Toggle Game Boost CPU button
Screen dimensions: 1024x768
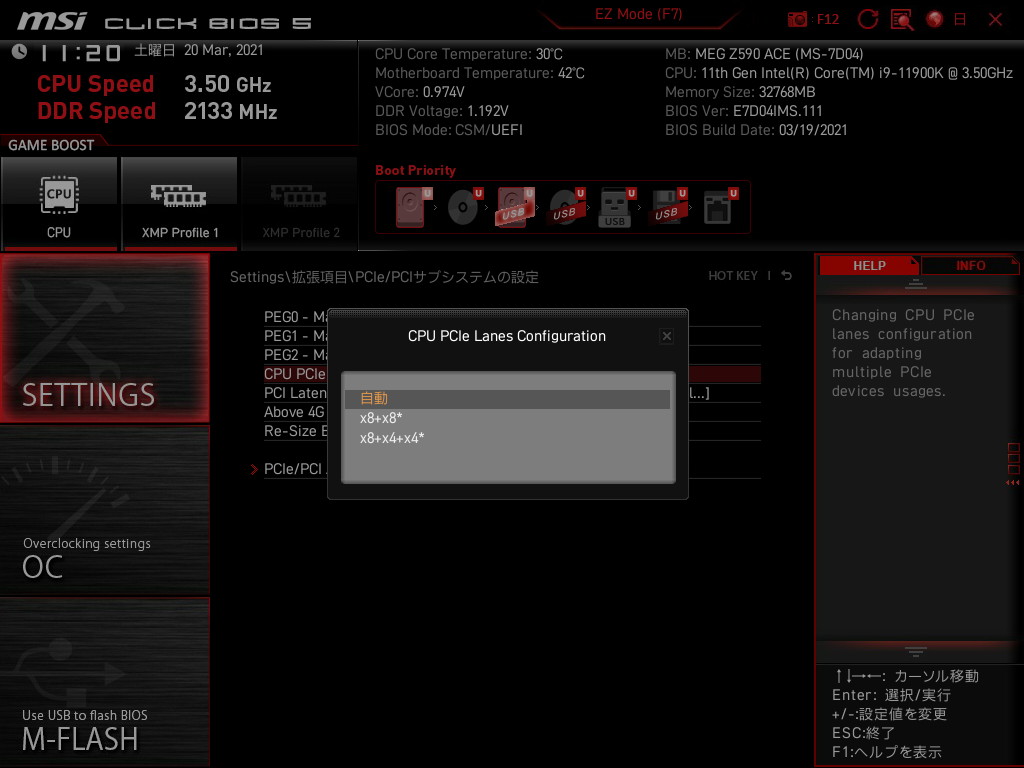pyautogui.click(x=59, y=203)
